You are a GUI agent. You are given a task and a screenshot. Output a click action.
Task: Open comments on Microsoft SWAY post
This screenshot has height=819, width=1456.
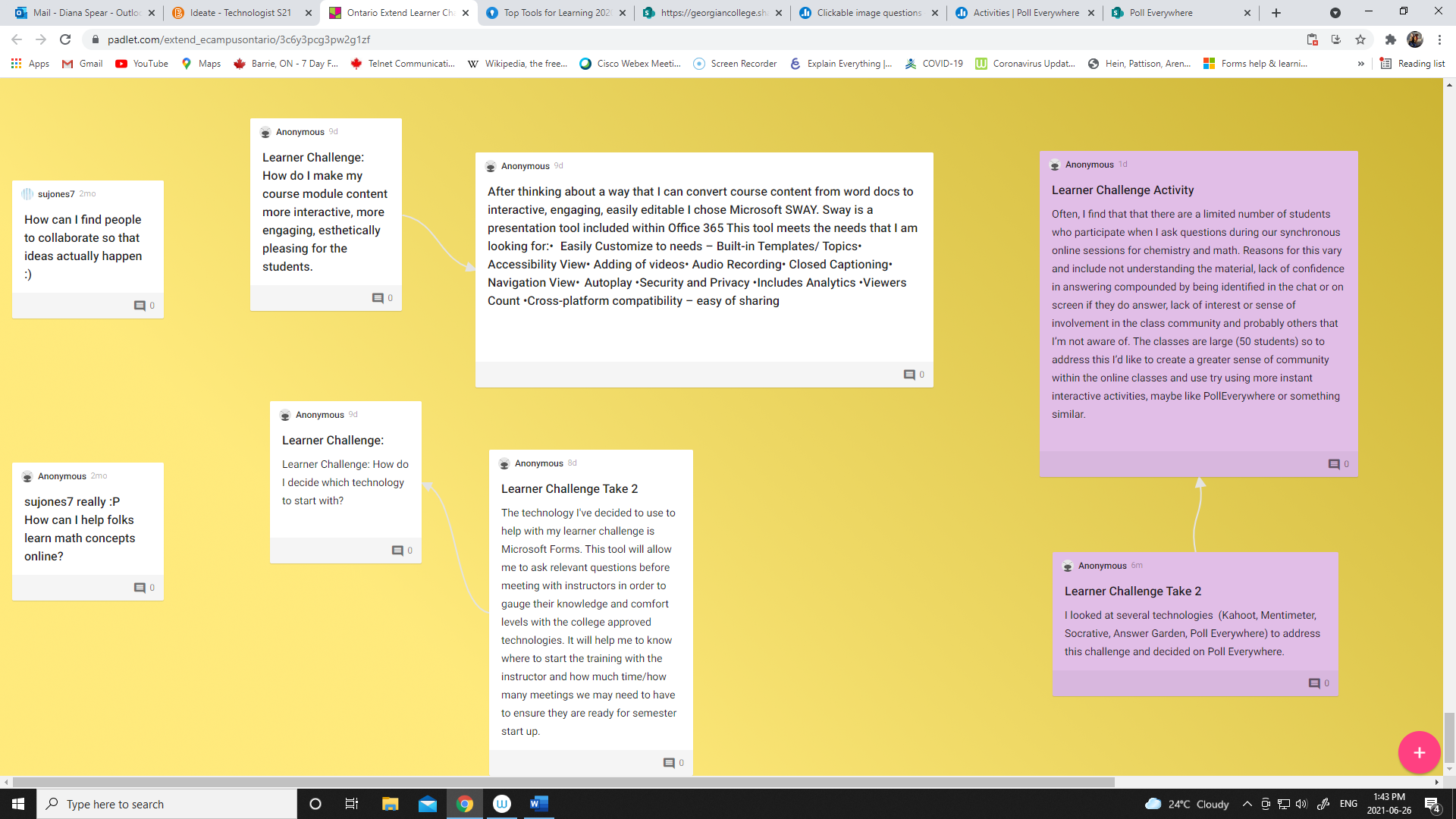click(914, 375)
